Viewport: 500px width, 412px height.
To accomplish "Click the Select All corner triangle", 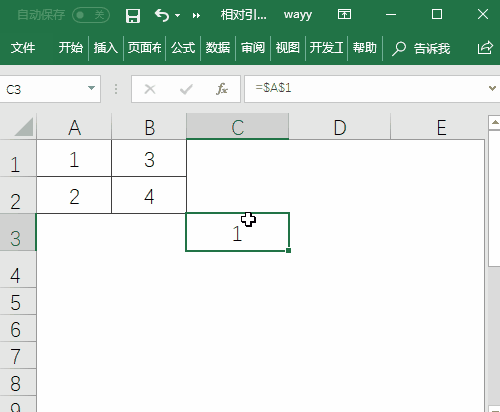I will click(x=24, y=127).
